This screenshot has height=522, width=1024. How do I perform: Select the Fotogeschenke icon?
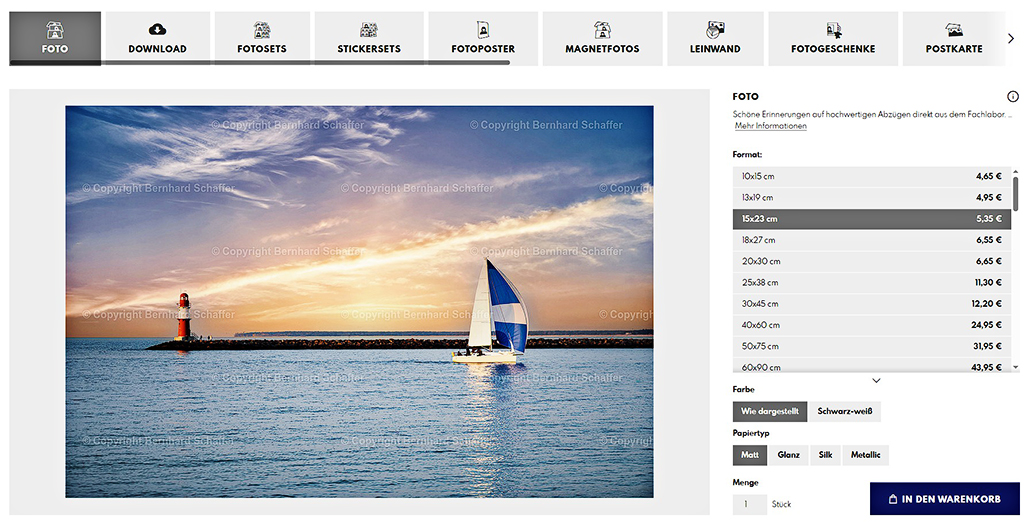click(833, 30)
